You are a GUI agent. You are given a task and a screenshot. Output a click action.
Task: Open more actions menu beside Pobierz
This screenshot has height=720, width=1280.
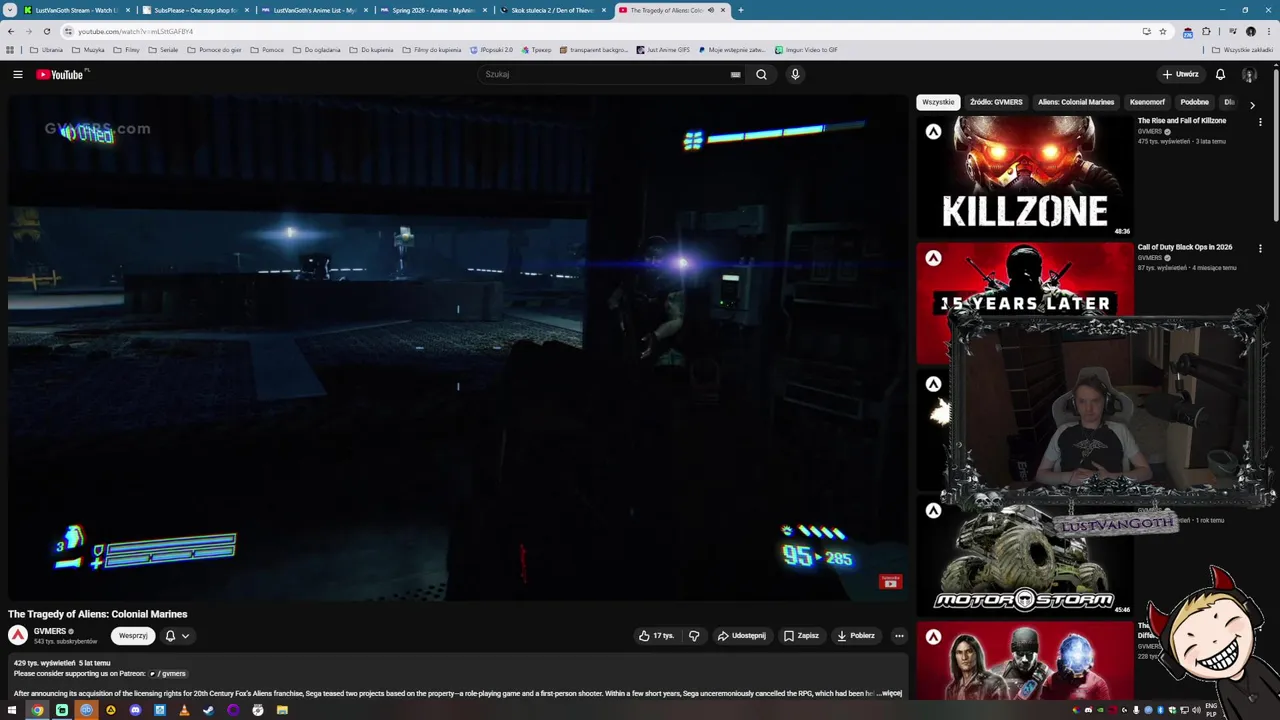point(899,636)
